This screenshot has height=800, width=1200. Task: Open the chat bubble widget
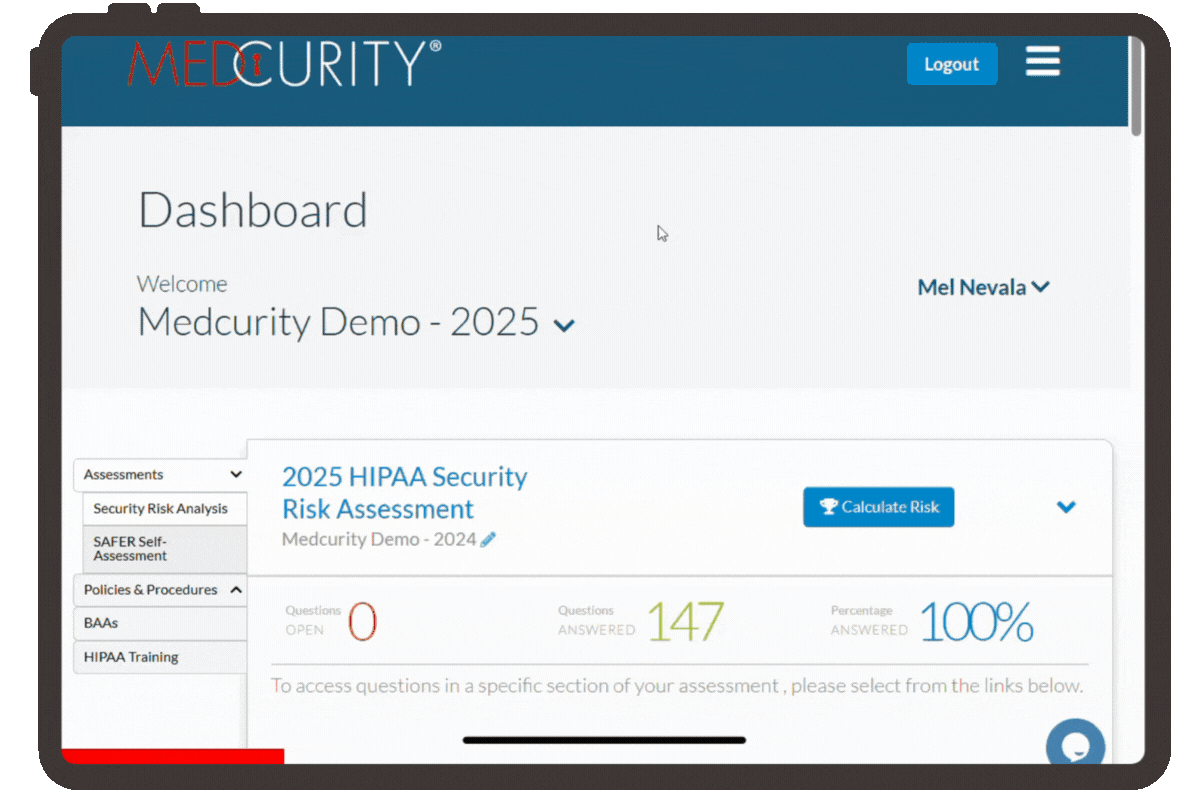1075,745
